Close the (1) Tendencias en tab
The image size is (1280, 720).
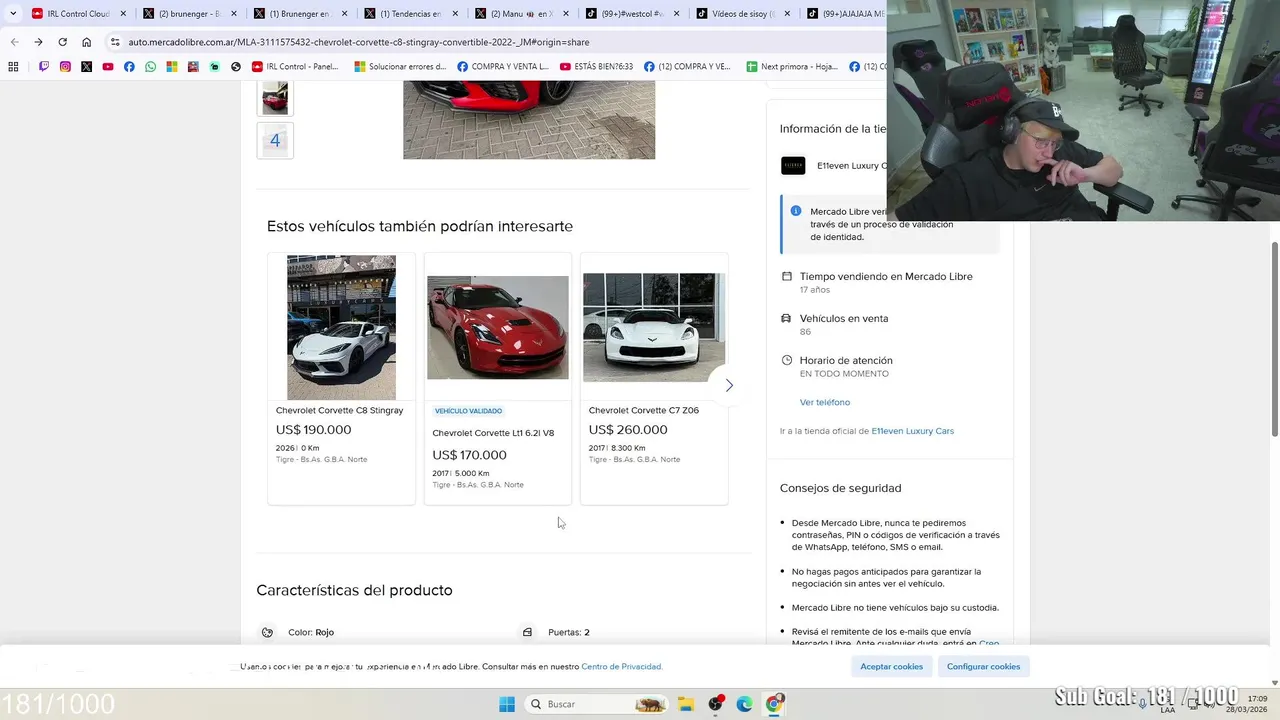click(x=454, y=14)
